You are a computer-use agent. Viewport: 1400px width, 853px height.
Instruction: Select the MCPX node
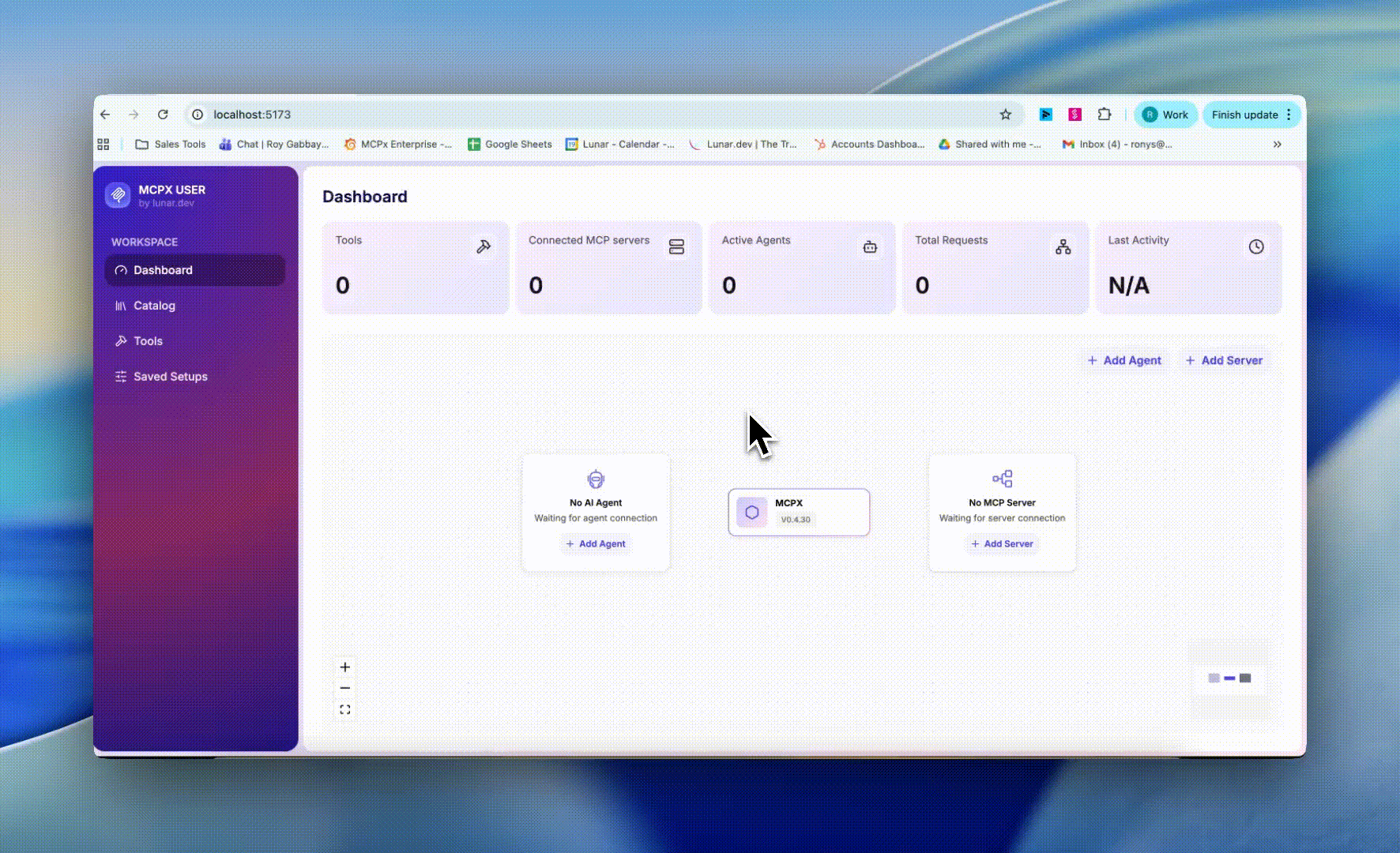click(x=799, y=512)
